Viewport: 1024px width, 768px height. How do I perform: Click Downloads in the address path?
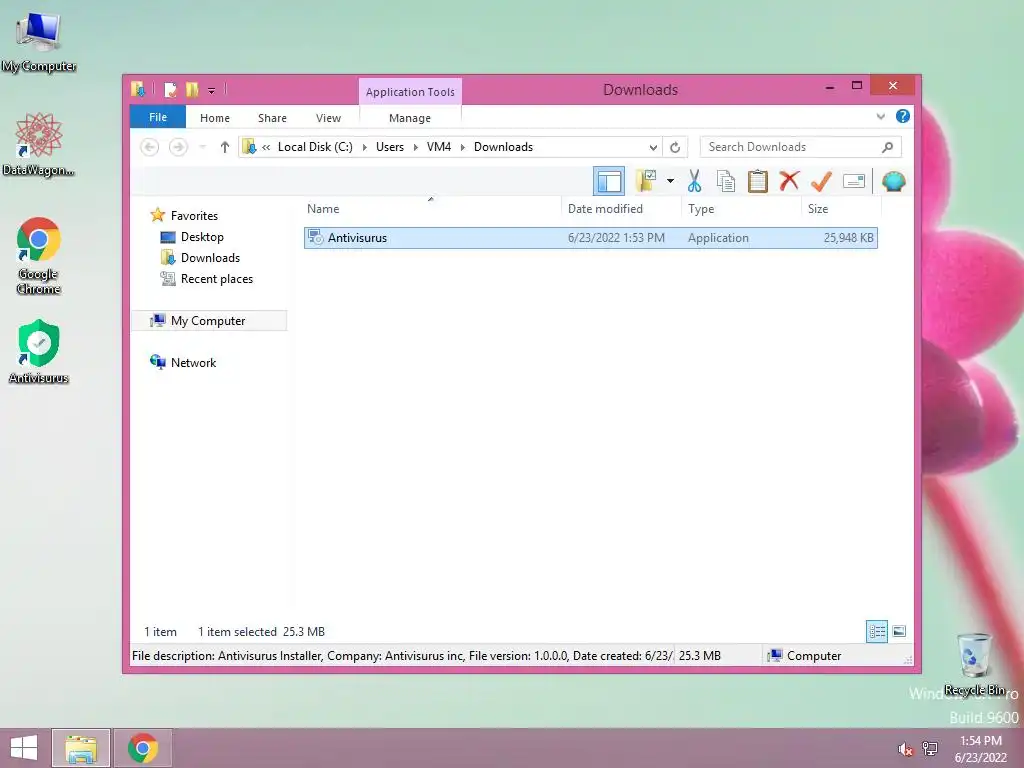tap(504, 147)
